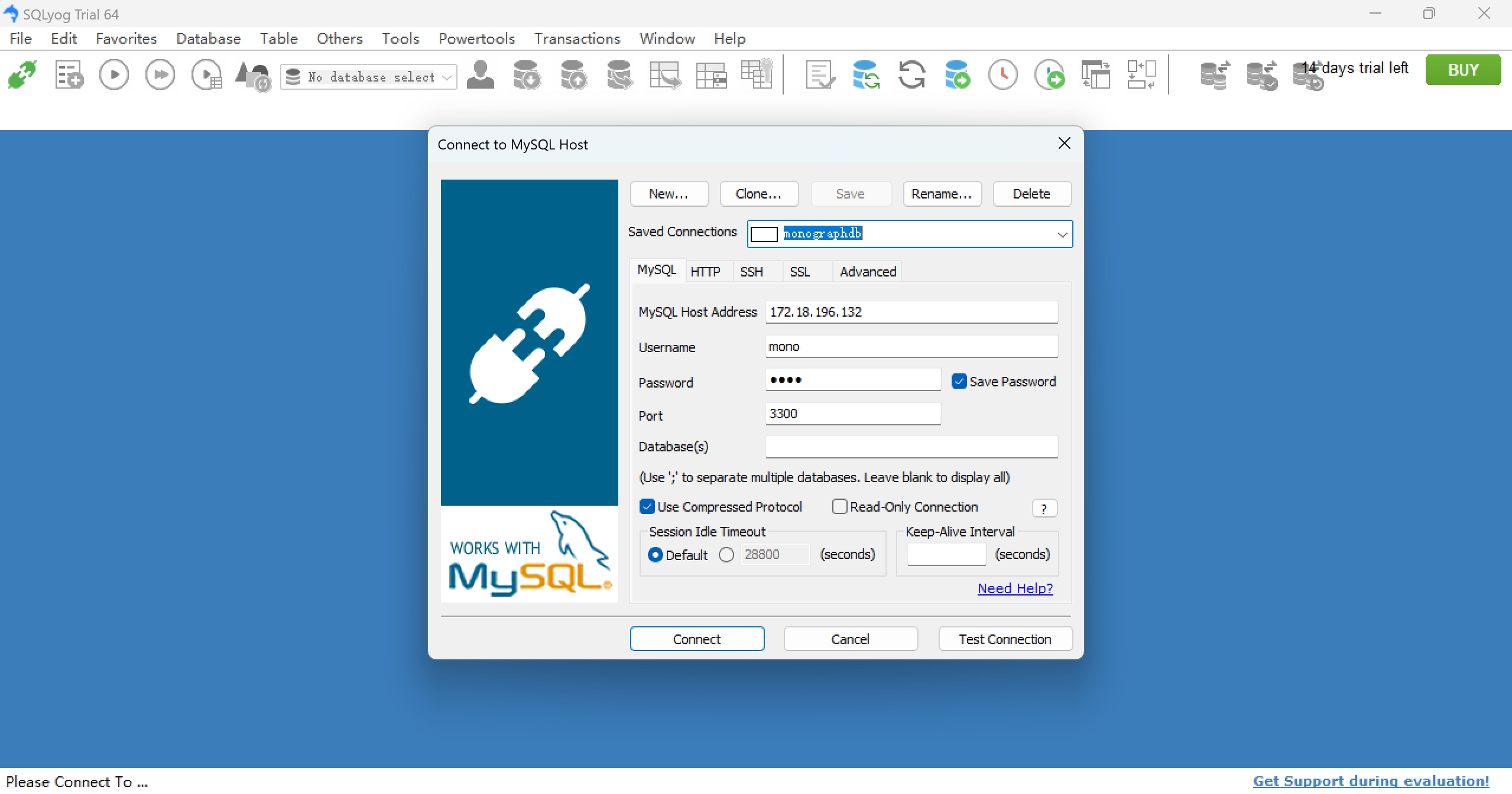Viewport: 1512px width, 794px height.
Task: Open the user manager icon
Action: pyautogui.click(x=481, y=75)
